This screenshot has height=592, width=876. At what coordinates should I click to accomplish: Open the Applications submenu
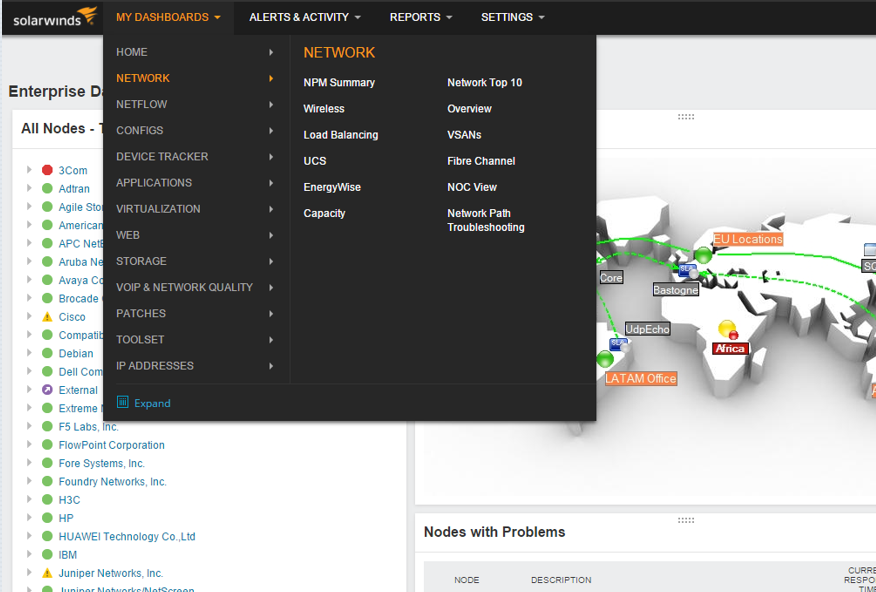coord(196,183)
